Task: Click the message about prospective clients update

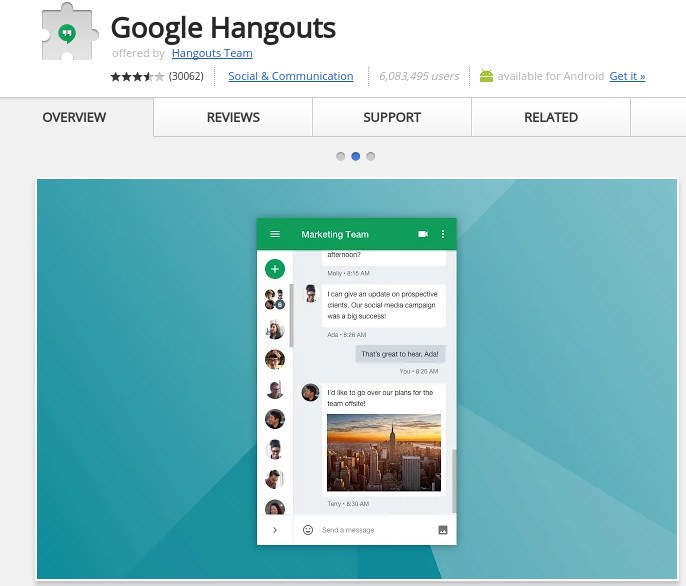Action: (384, 305)
